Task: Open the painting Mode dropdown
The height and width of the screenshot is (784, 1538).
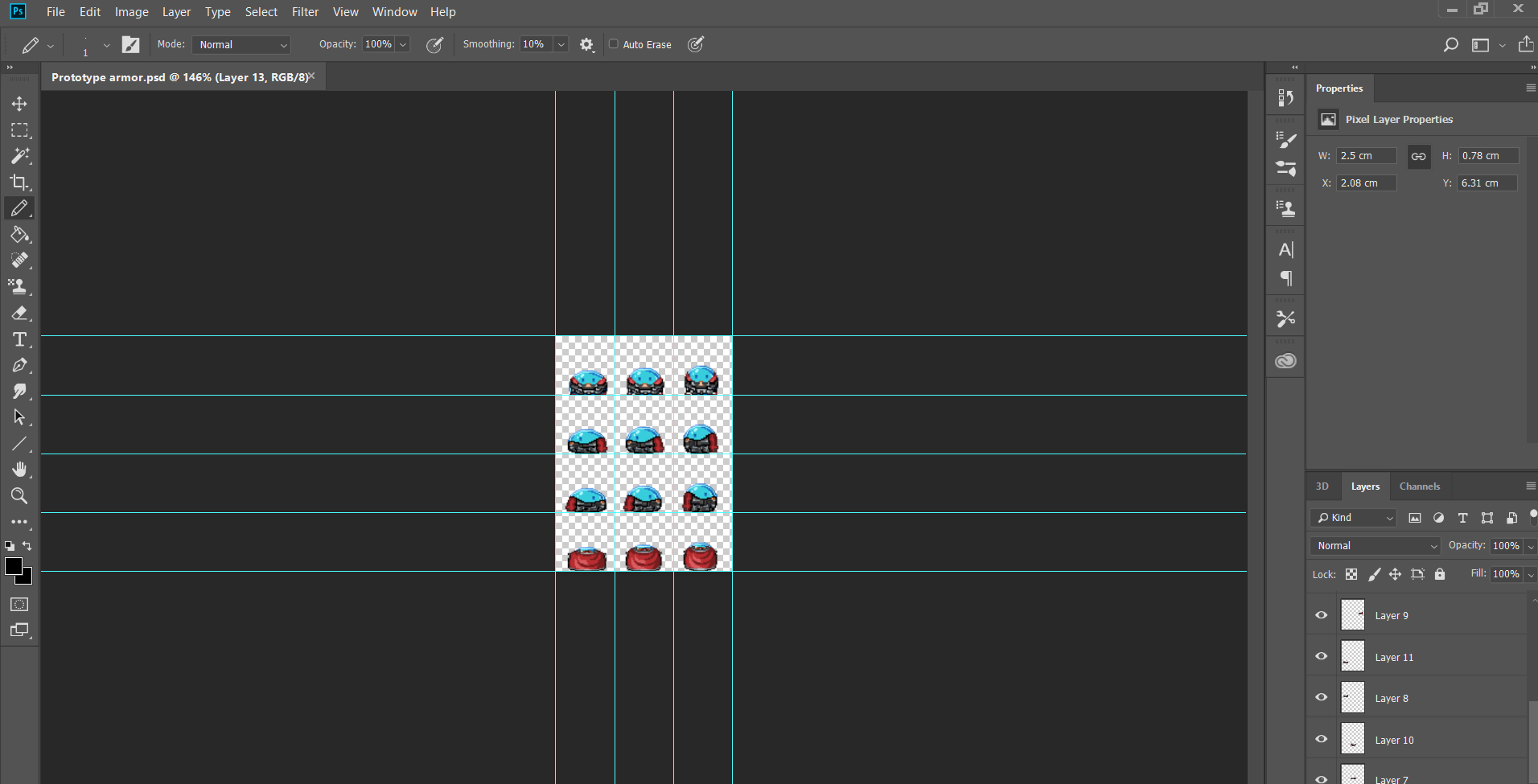Action: [241, 45]
